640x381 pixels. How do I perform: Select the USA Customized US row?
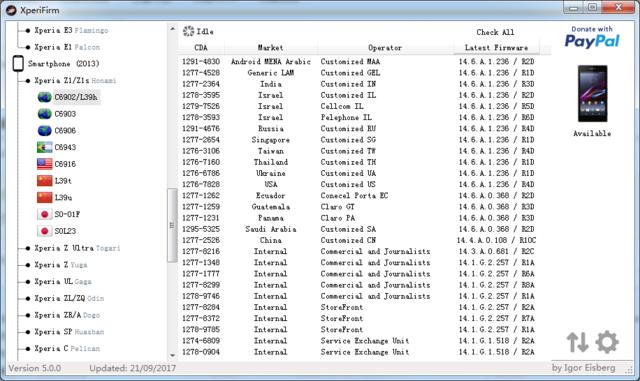358,185
